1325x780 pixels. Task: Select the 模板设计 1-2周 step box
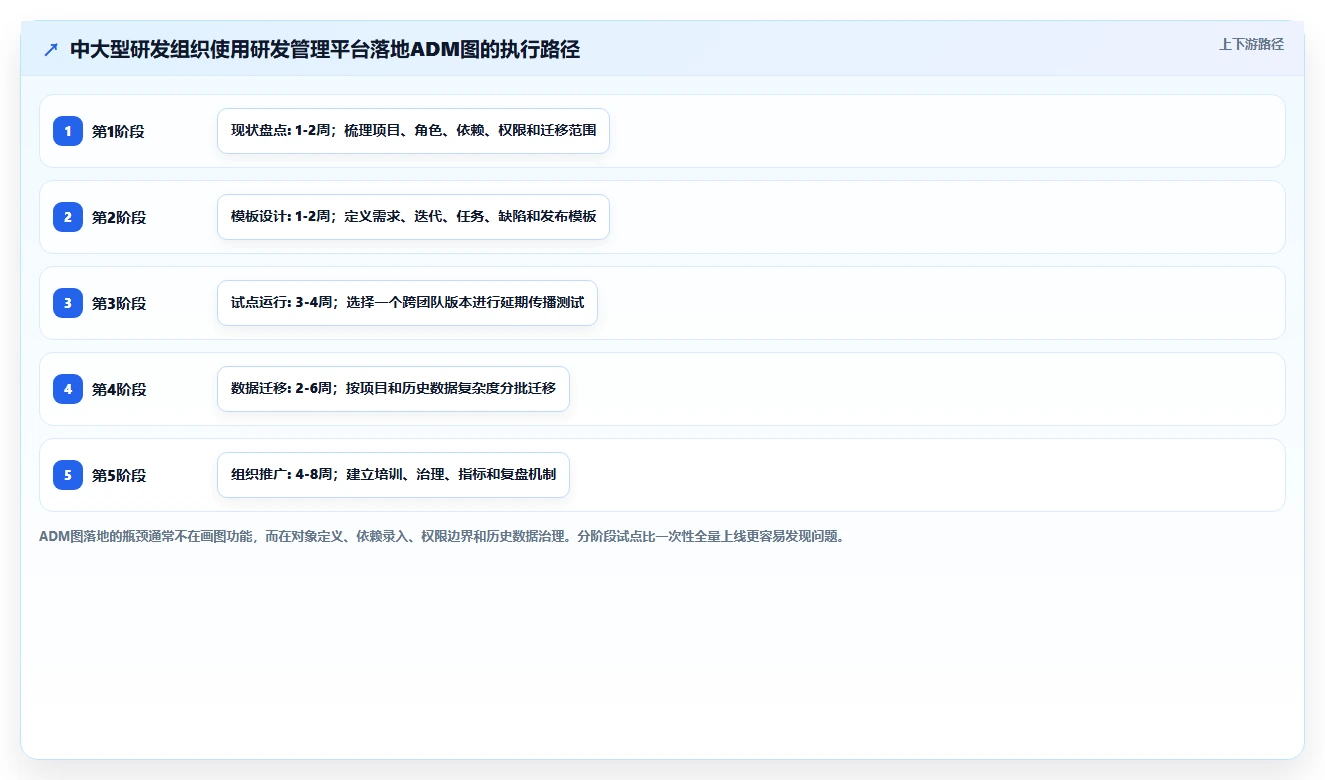(x=413, y=217)
